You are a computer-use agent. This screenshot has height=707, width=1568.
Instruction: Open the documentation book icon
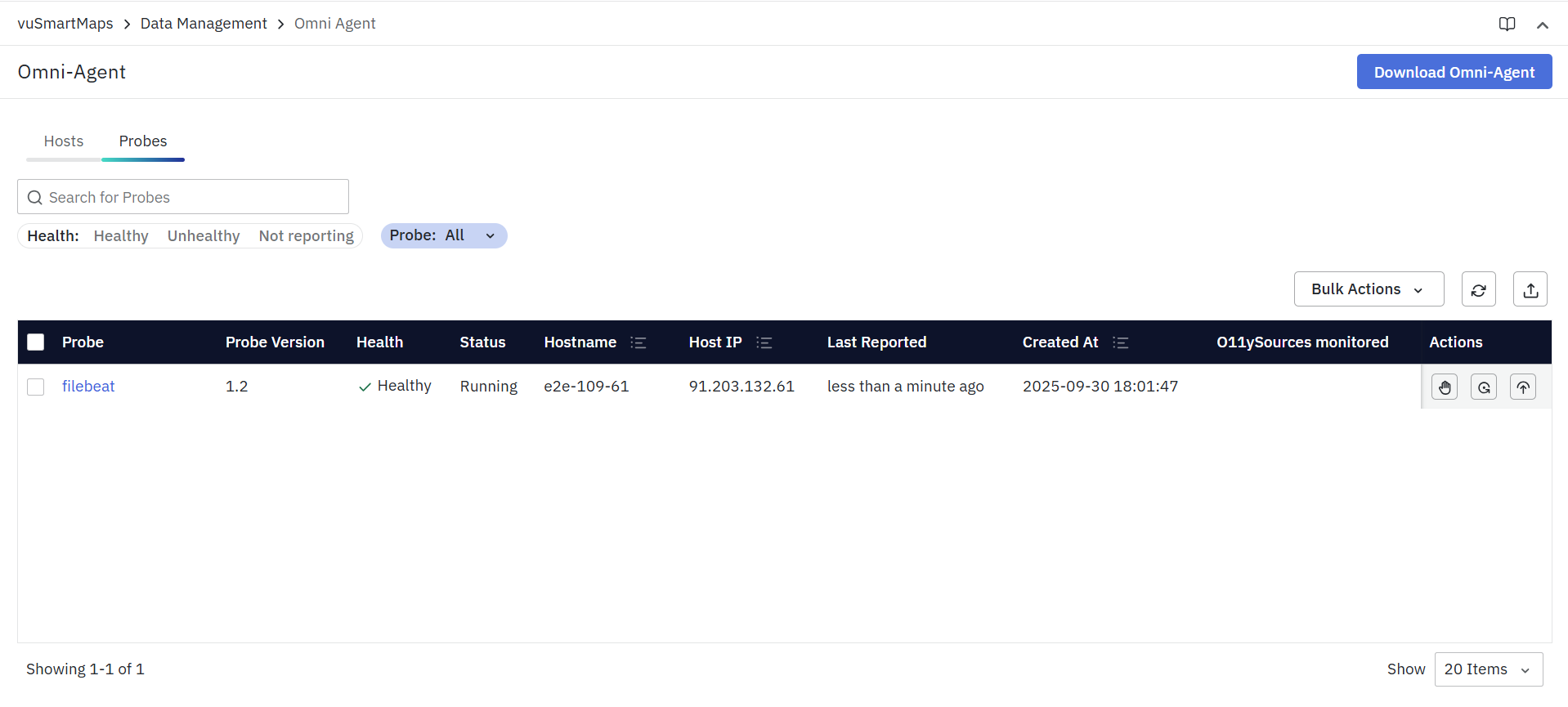click(1507, 24)
